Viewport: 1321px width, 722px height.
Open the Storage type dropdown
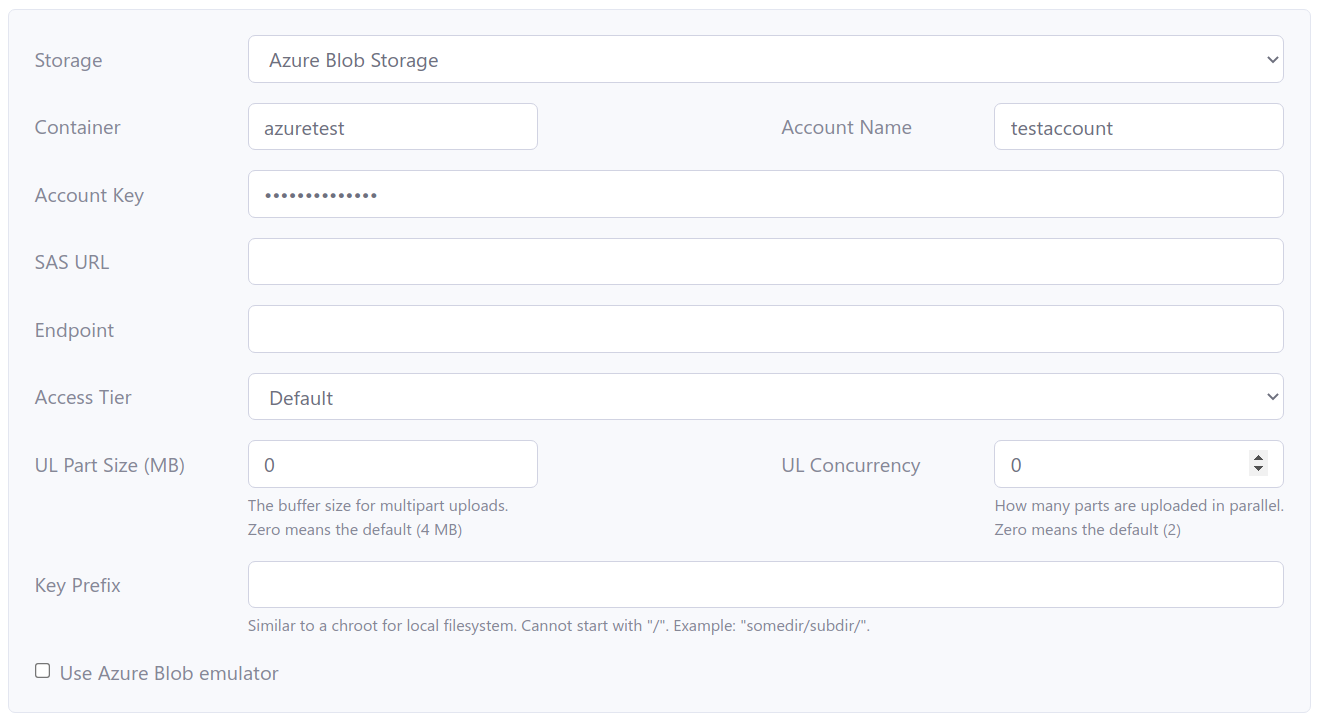[x=765, y=59]
